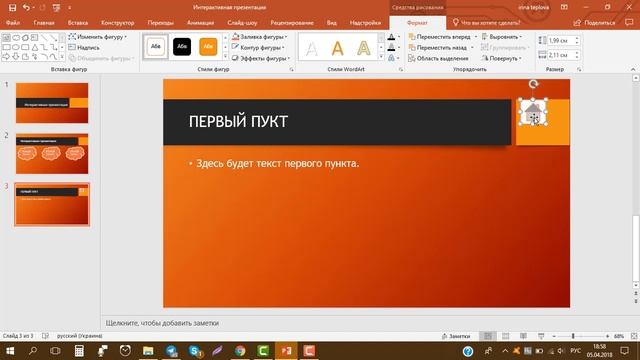
Task: Click the bullet text 'Здесь будет текст первого пункта.'
Action: point(278,163)
